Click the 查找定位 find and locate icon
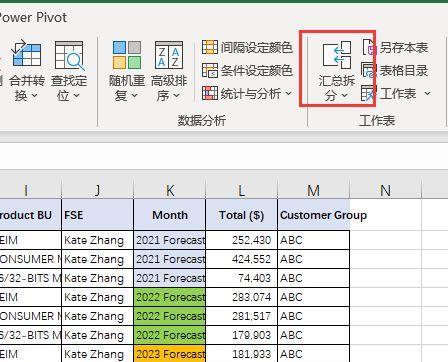This screenshot has height=362, width=448. click(69, 55)
